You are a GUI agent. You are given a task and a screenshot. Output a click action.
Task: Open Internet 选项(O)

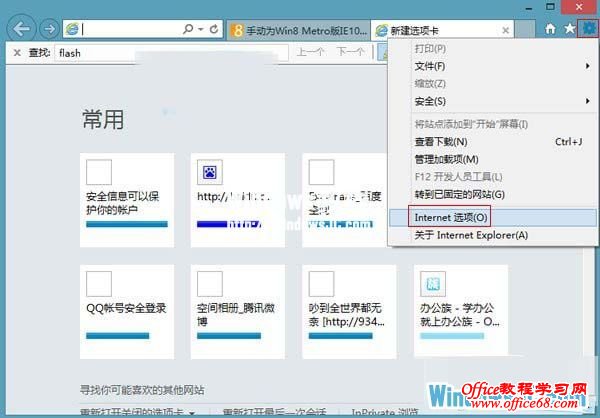click(x=492, y=217)
